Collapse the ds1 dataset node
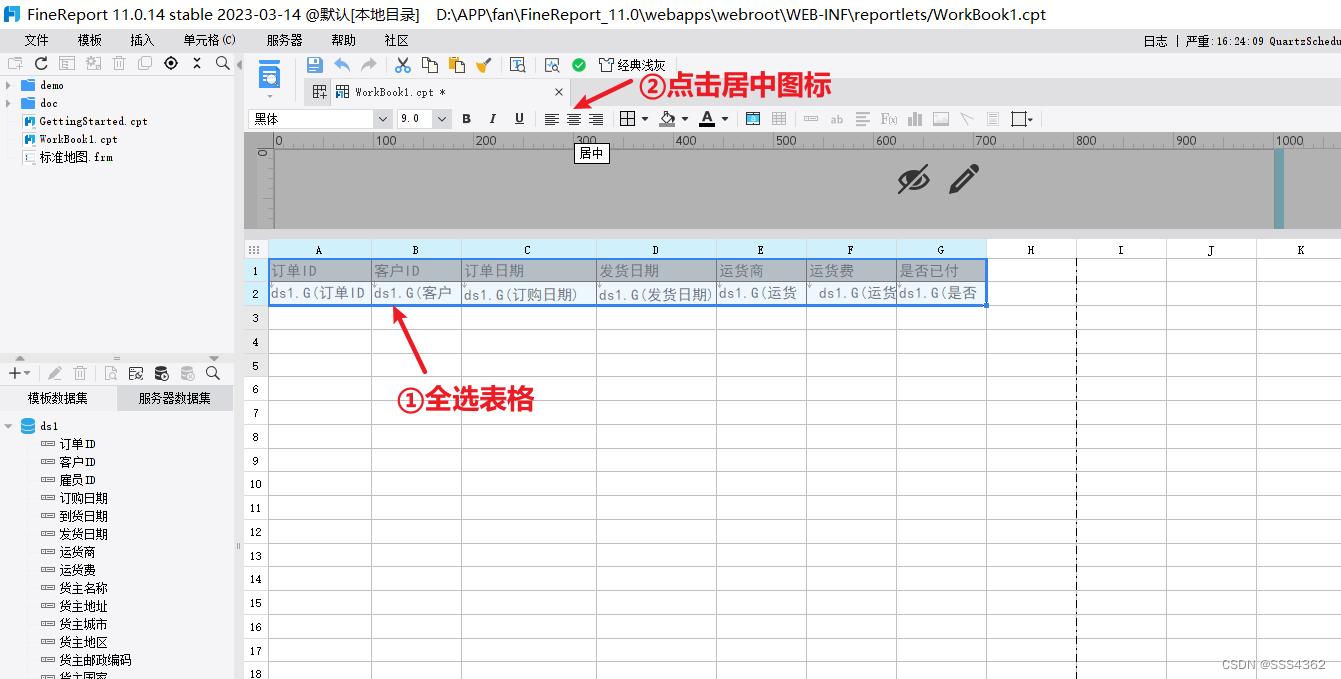 (9, 426)
